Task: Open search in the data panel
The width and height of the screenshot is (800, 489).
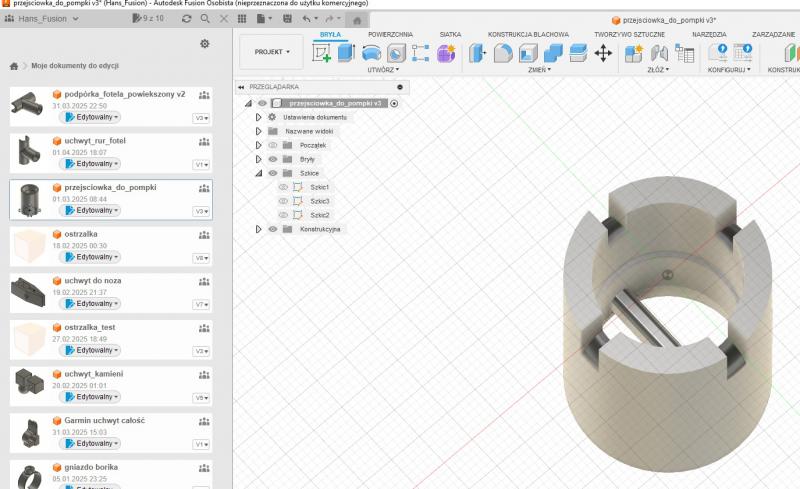Action: tap(205, 19)
